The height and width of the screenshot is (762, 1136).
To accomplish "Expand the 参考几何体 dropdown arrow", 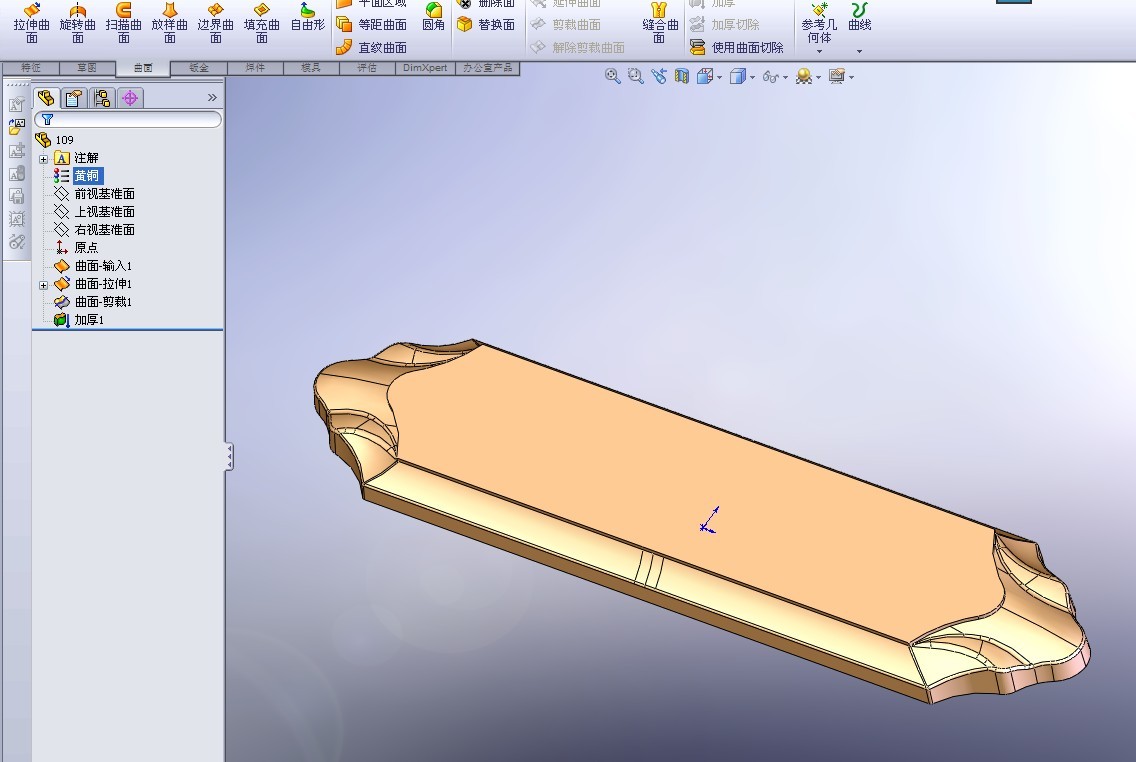I will [819, 51].
